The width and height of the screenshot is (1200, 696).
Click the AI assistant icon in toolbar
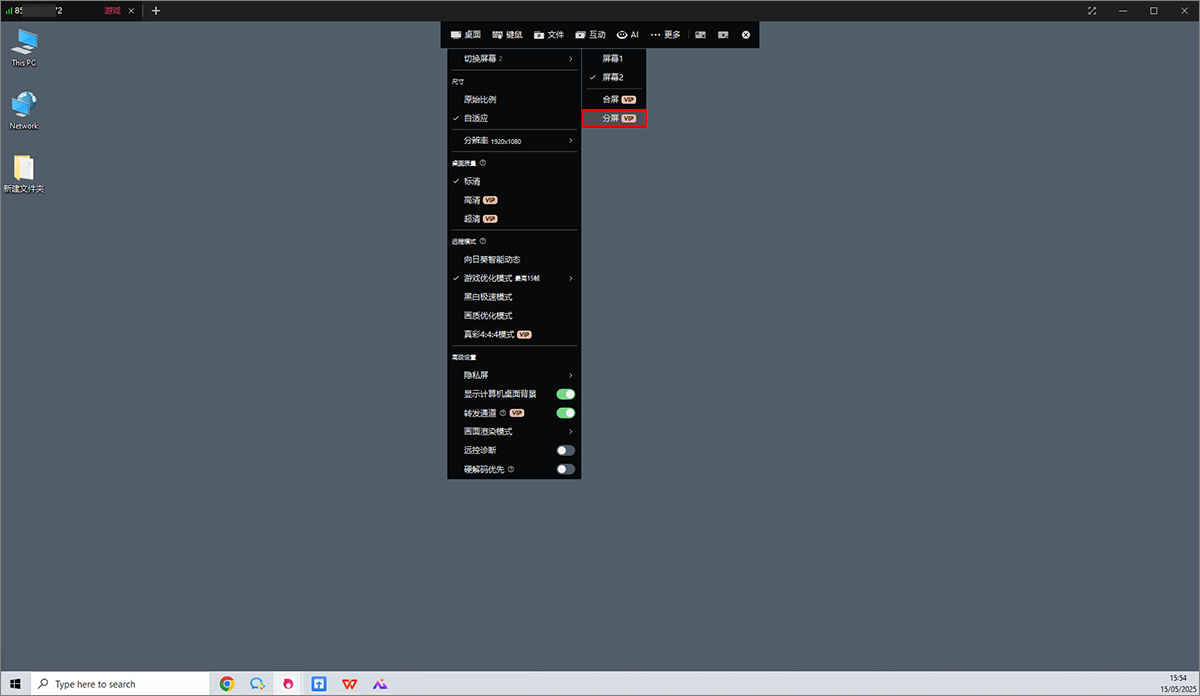pyautogui.click(x=628, y=35)
